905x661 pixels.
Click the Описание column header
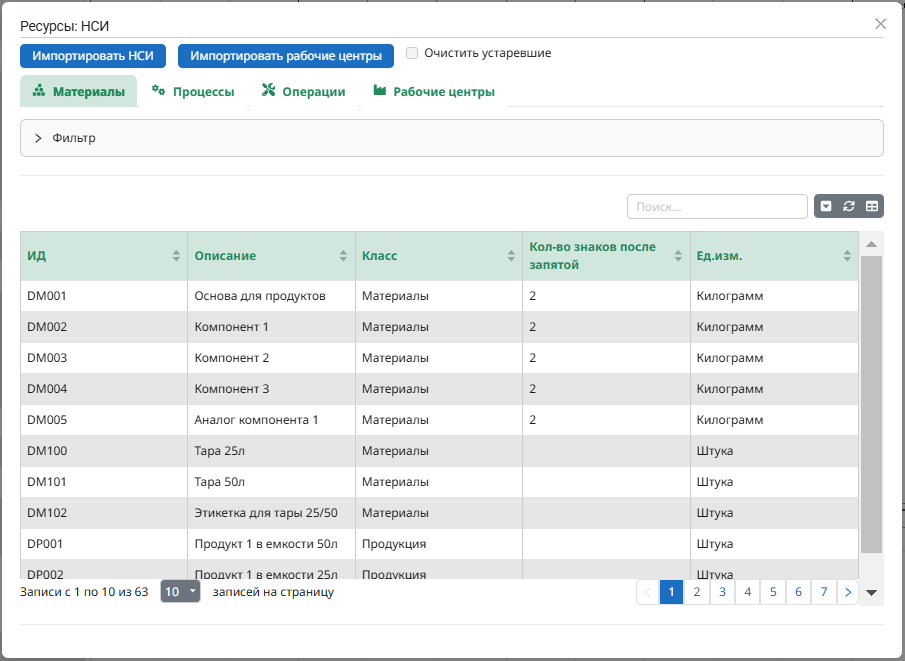(x=271, y=256)
